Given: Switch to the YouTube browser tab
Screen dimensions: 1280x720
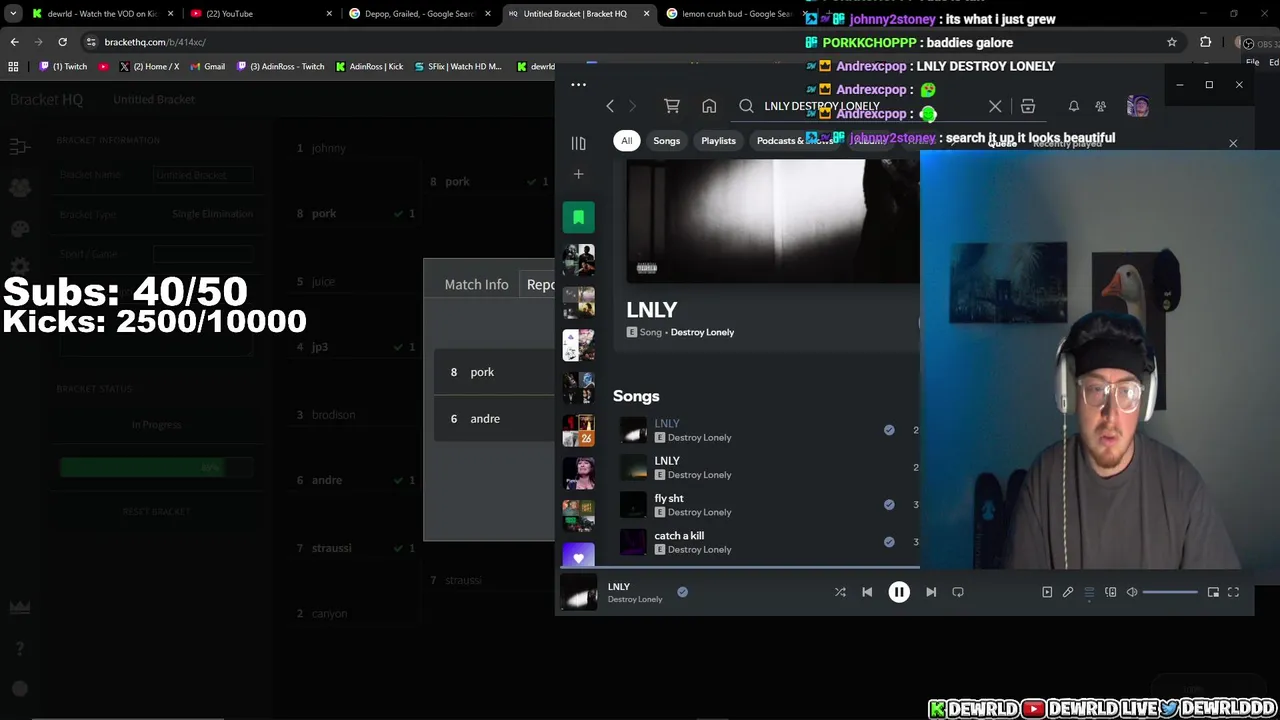Looking at the screenshot, I should [x=262, y=14].
